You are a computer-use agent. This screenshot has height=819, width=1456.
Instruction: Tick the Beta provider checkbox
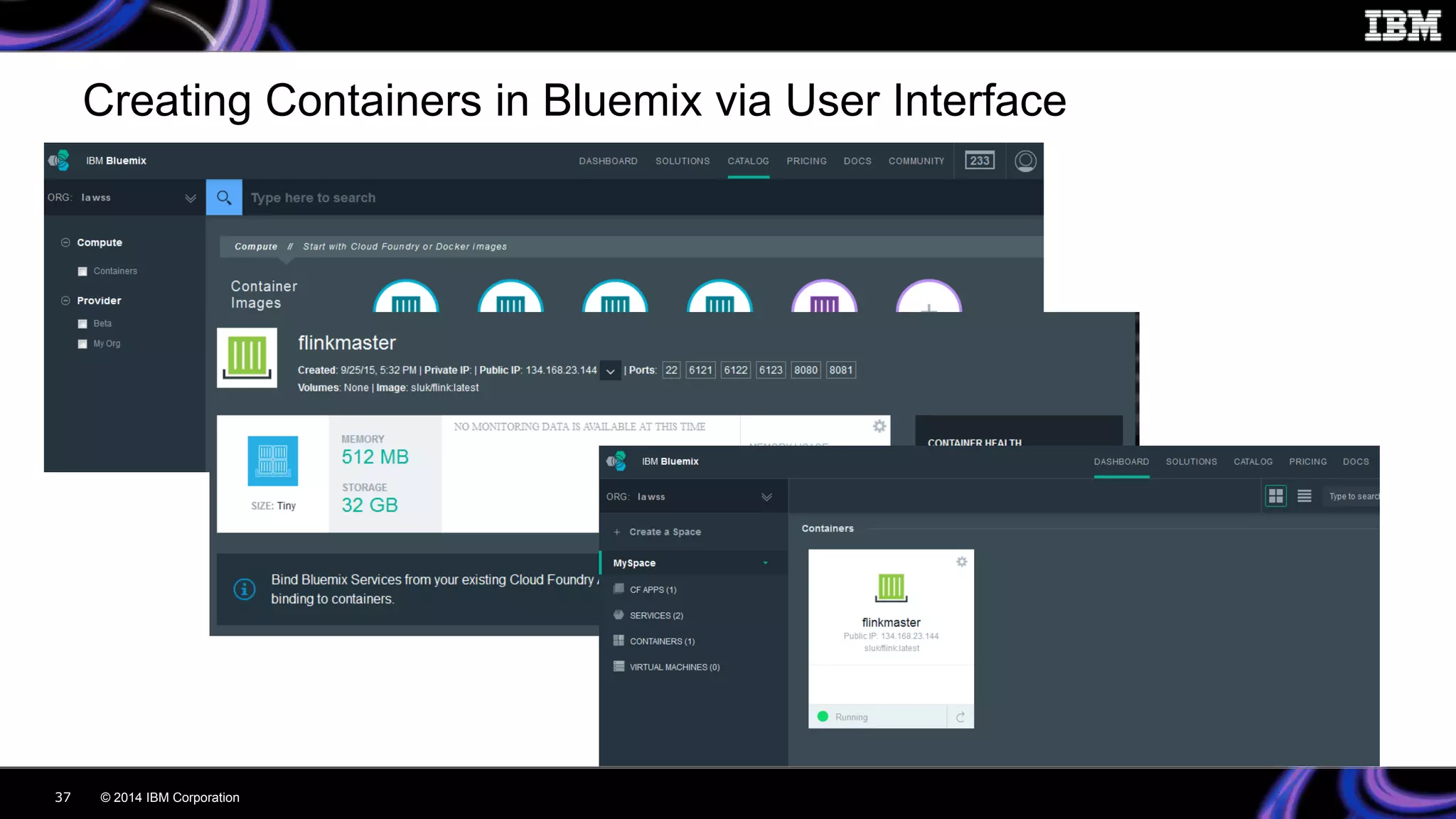pos(82,323)
